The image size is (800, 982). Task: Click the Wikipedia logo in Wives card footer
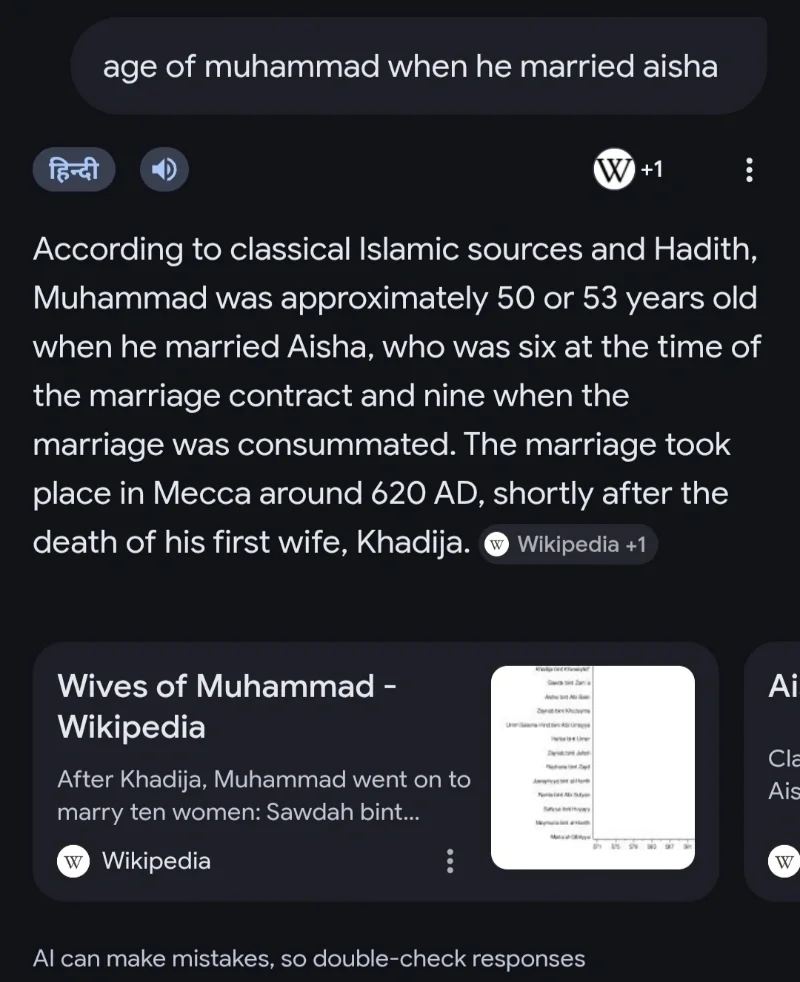[74, 860]
